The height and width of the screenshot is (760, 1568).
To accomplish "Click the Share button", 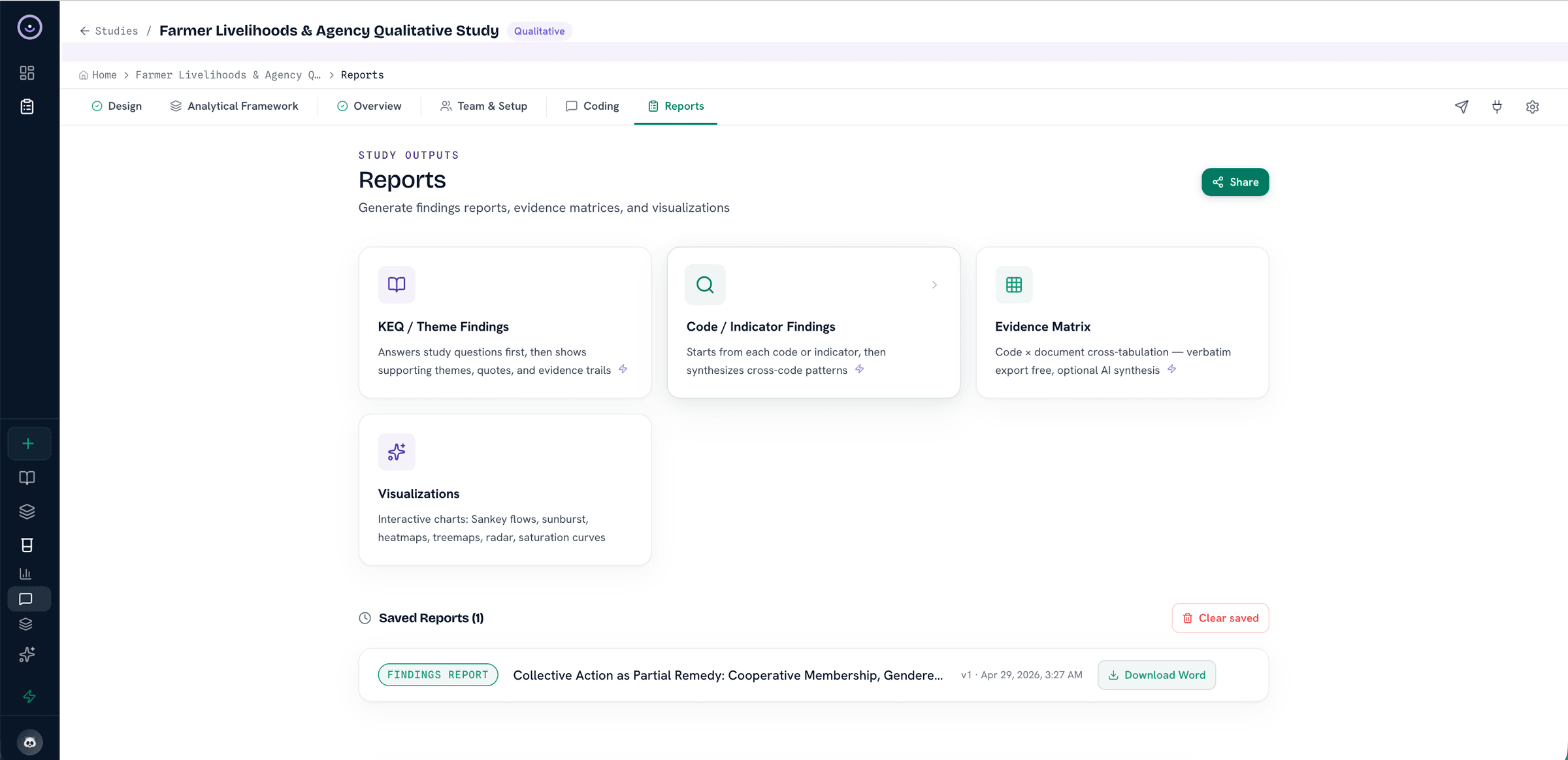I will pos(1235,182).
